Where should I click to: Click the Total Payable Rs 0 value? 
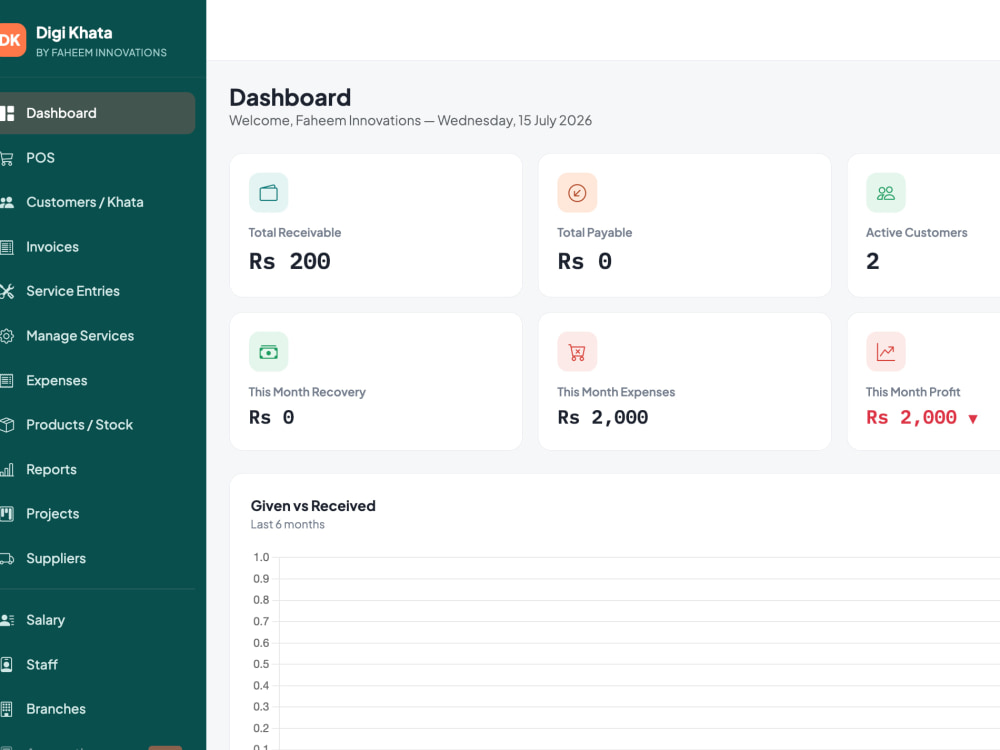[x=585, y=261]
